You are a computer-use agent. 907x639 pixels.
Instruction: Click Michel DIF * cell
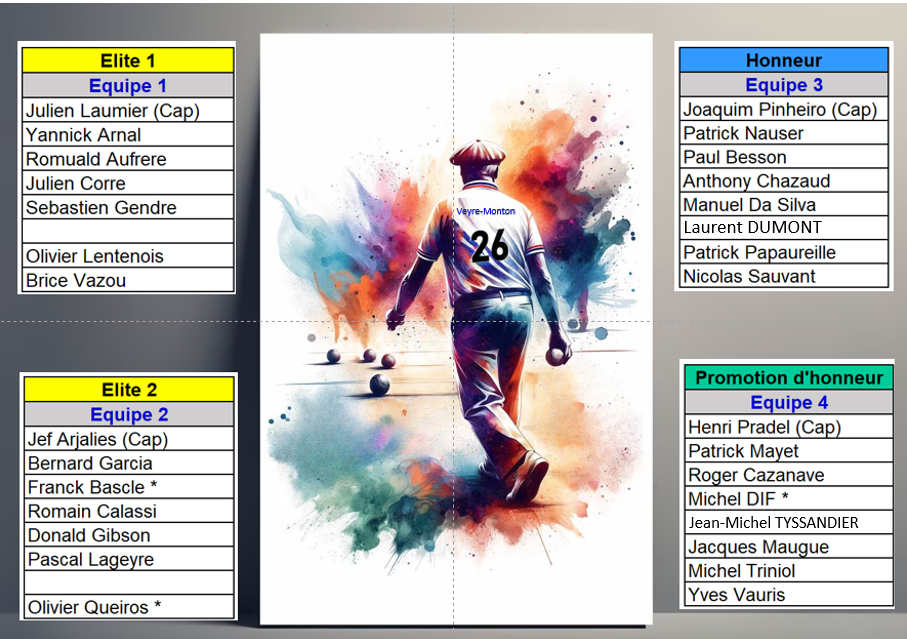[x=789, y=498]
